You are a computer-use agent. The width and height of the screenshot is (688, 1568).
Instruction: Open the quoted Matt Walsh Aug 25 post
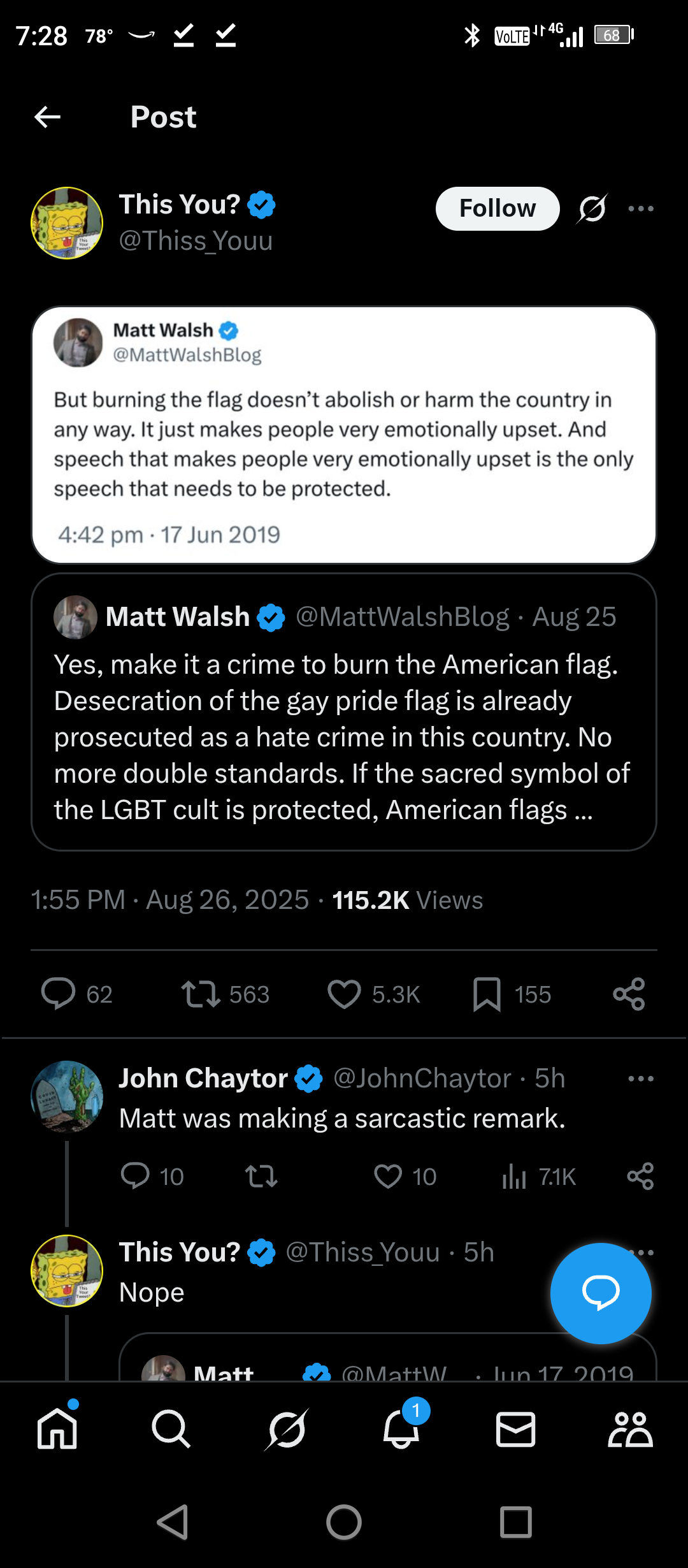click(344, 711)
